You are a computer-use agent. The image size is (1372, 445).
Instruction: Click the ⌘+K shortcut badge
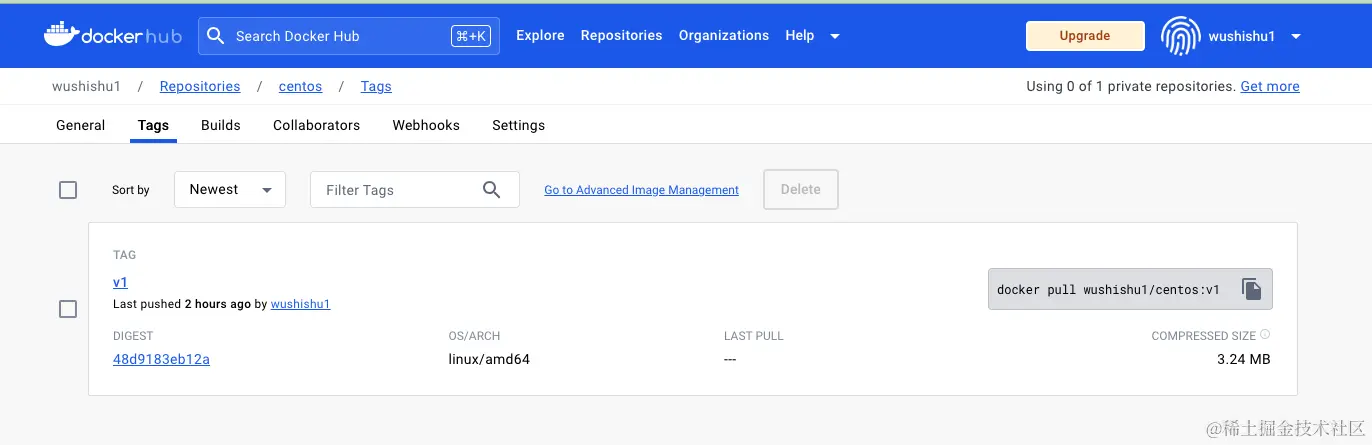471,36
